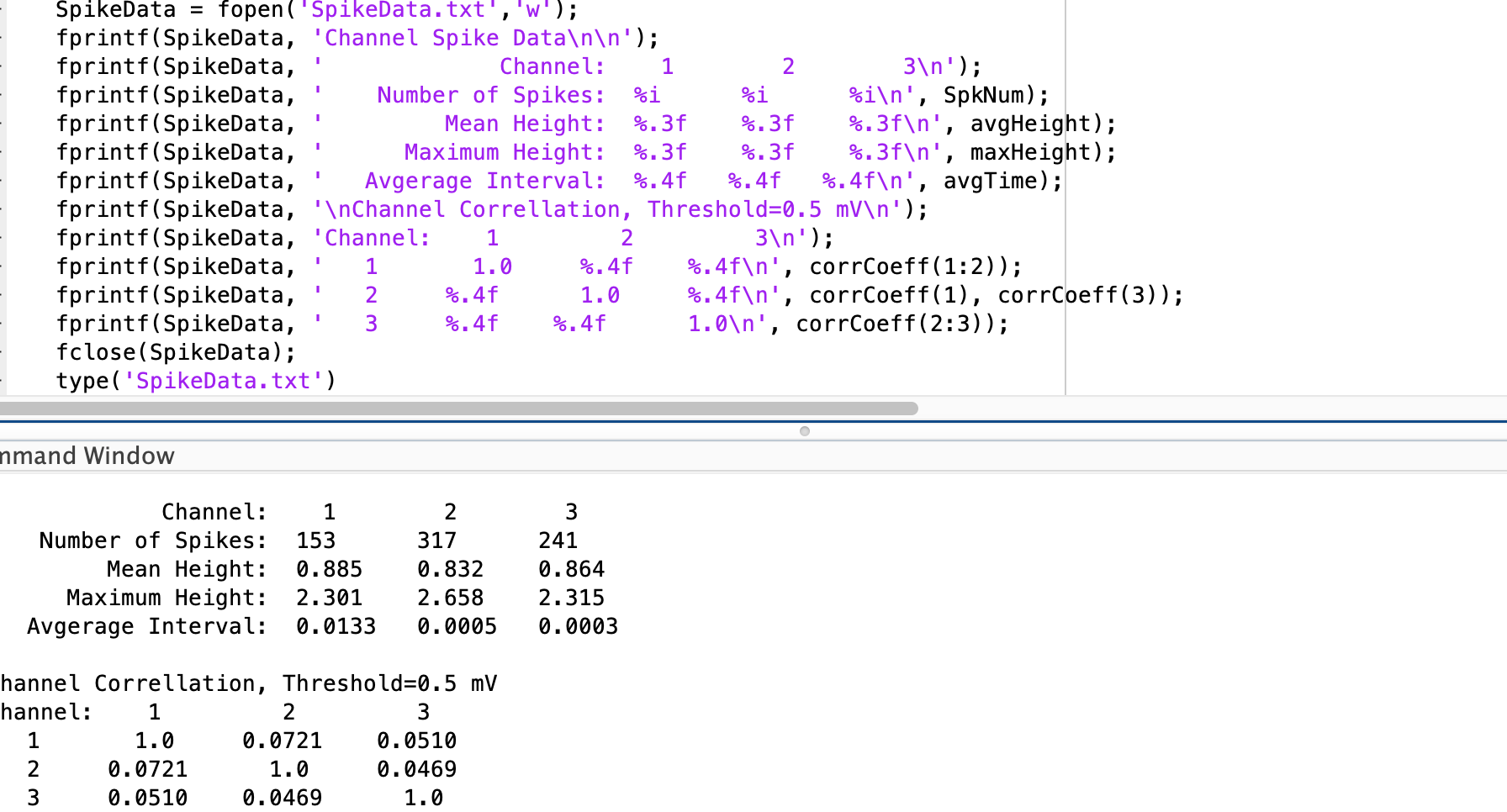Image resolution: width=1507 pixels, height=812 pixels.
Task: Click the 'Avgerage Interval:' fprintf code line
Action: coord(559,182)
